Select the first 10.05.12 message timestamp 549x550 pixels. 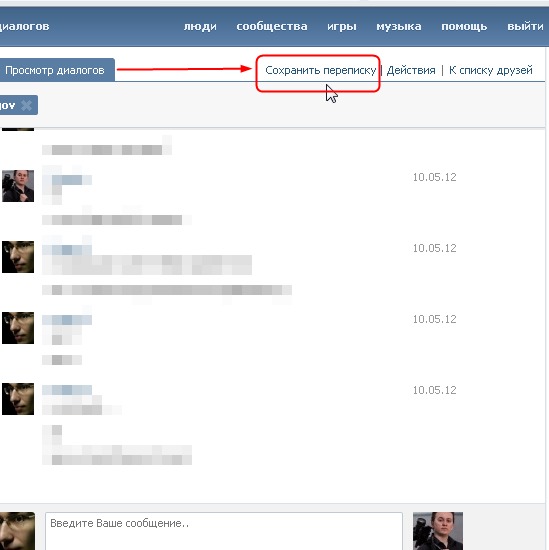click(434, 177)
